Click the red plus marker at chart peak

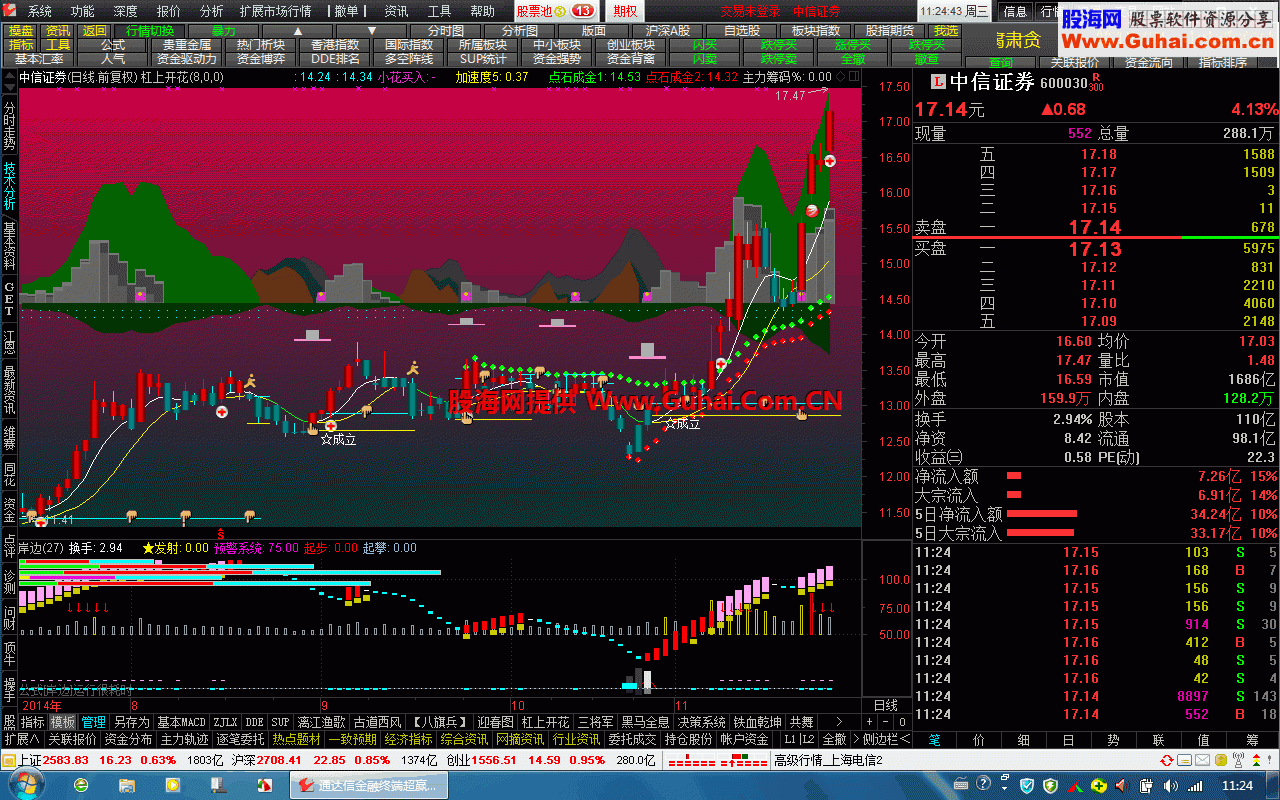pyautogui.click(x=829, y=160)
